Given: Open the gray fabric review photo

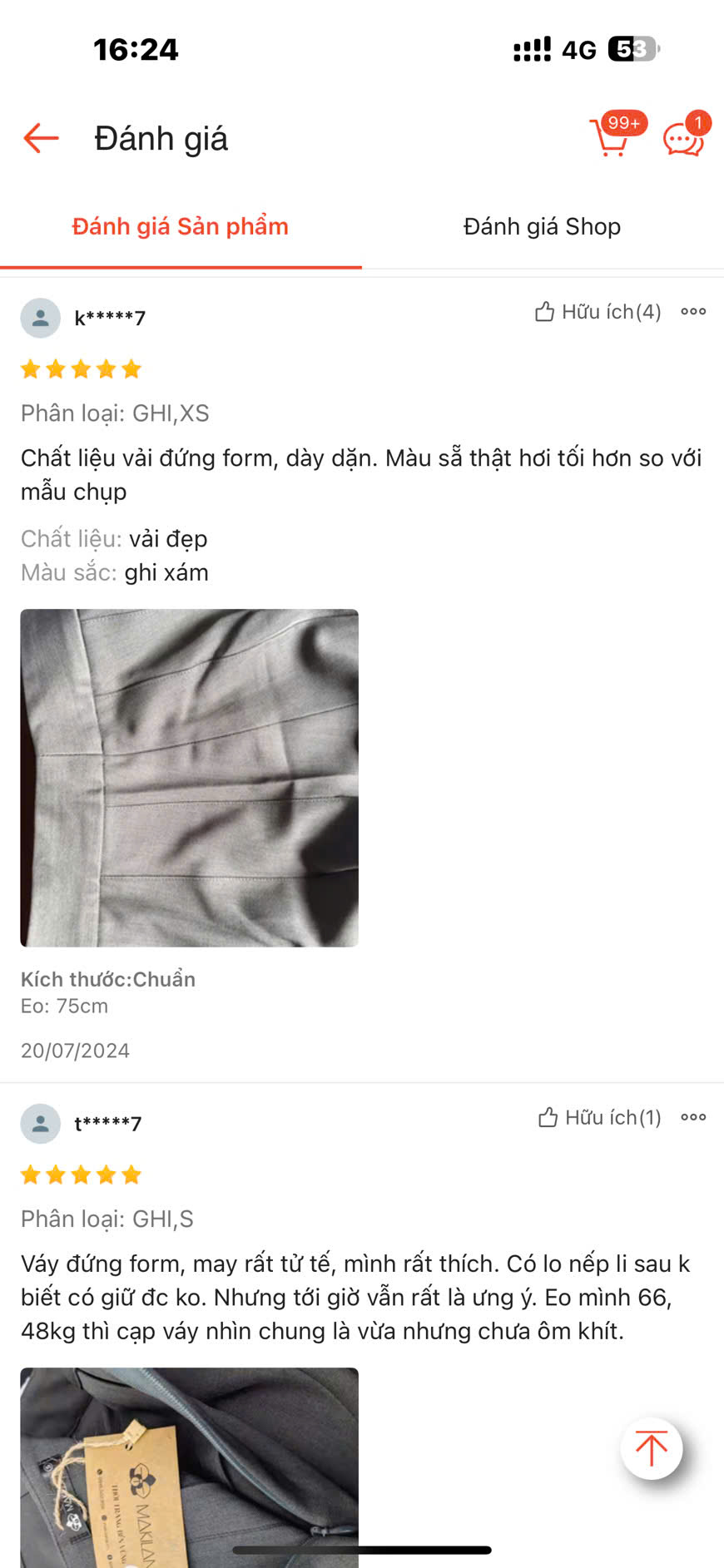Looking at the screenshot, I should click(190, 778).
